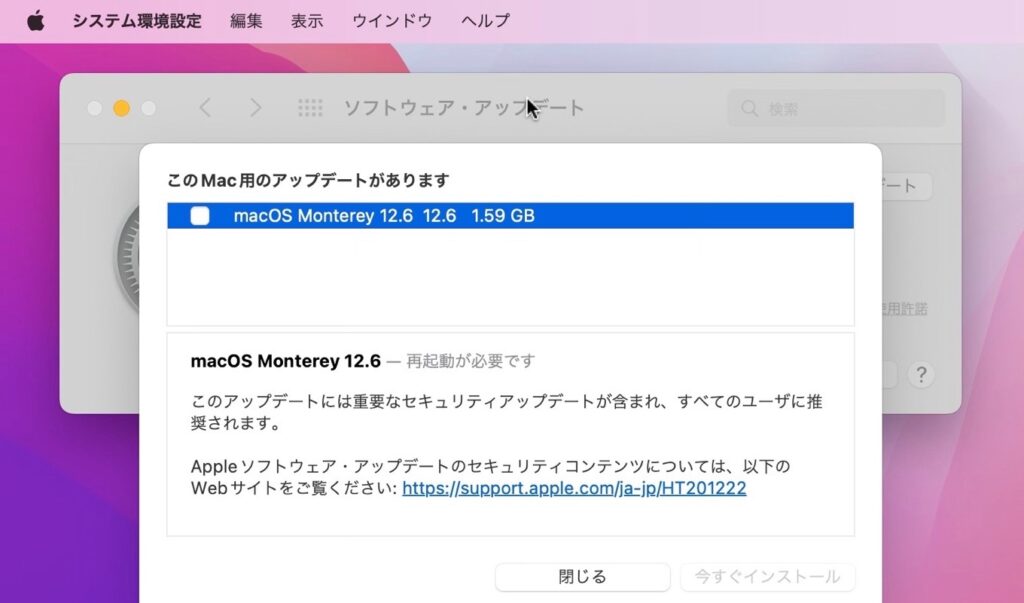Click the back navigation arrow
Viewport: 1024px width, 603px height.
pyautogui.click(x=205, y=108)
